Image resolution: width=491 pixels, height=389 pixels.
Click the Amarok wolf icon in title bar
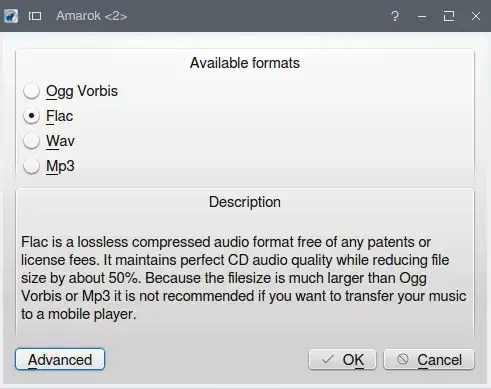click(11, 16)
